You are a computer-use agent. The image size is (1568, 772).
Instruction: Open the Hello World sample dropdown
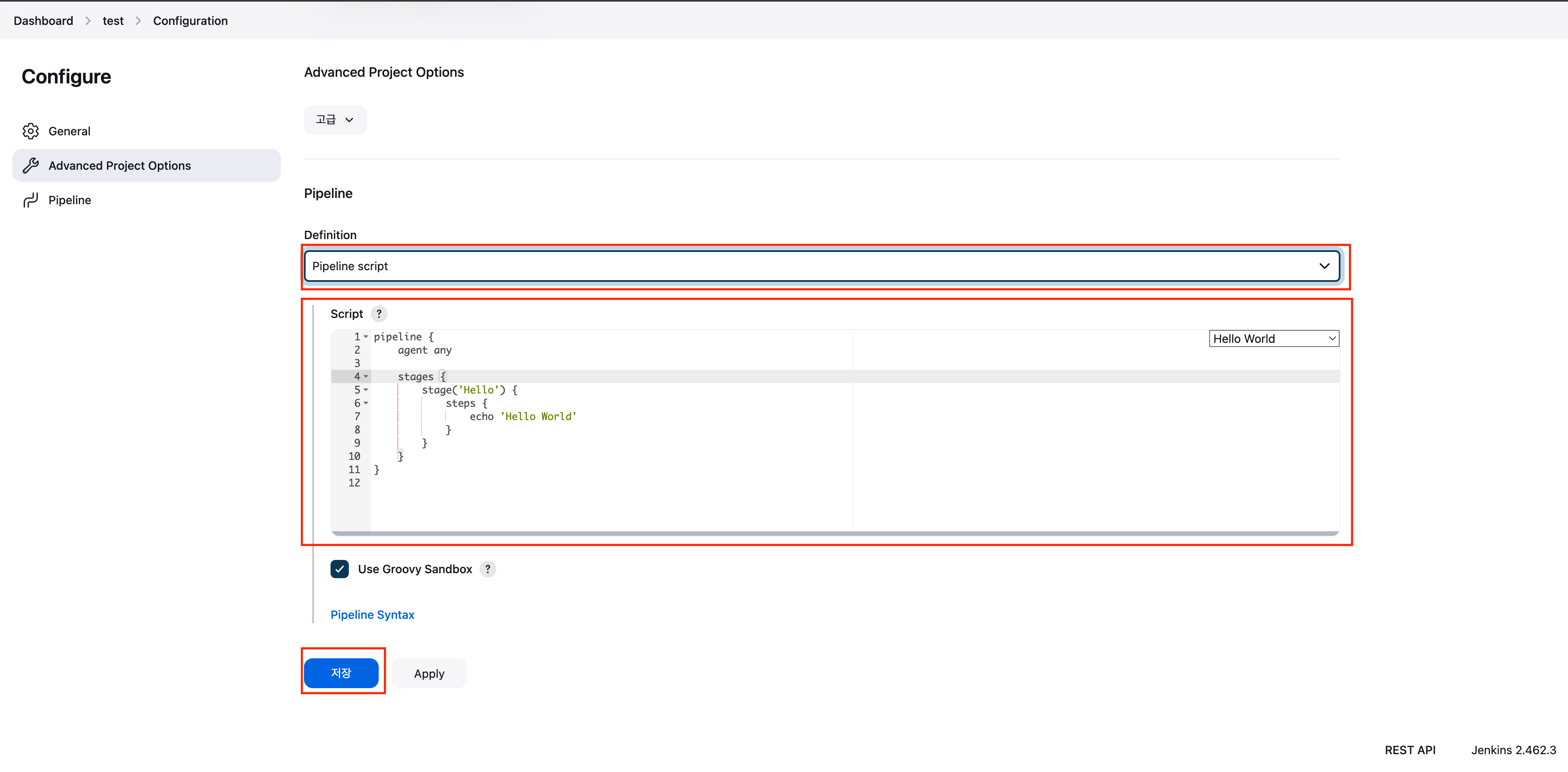coord(1274,339)
